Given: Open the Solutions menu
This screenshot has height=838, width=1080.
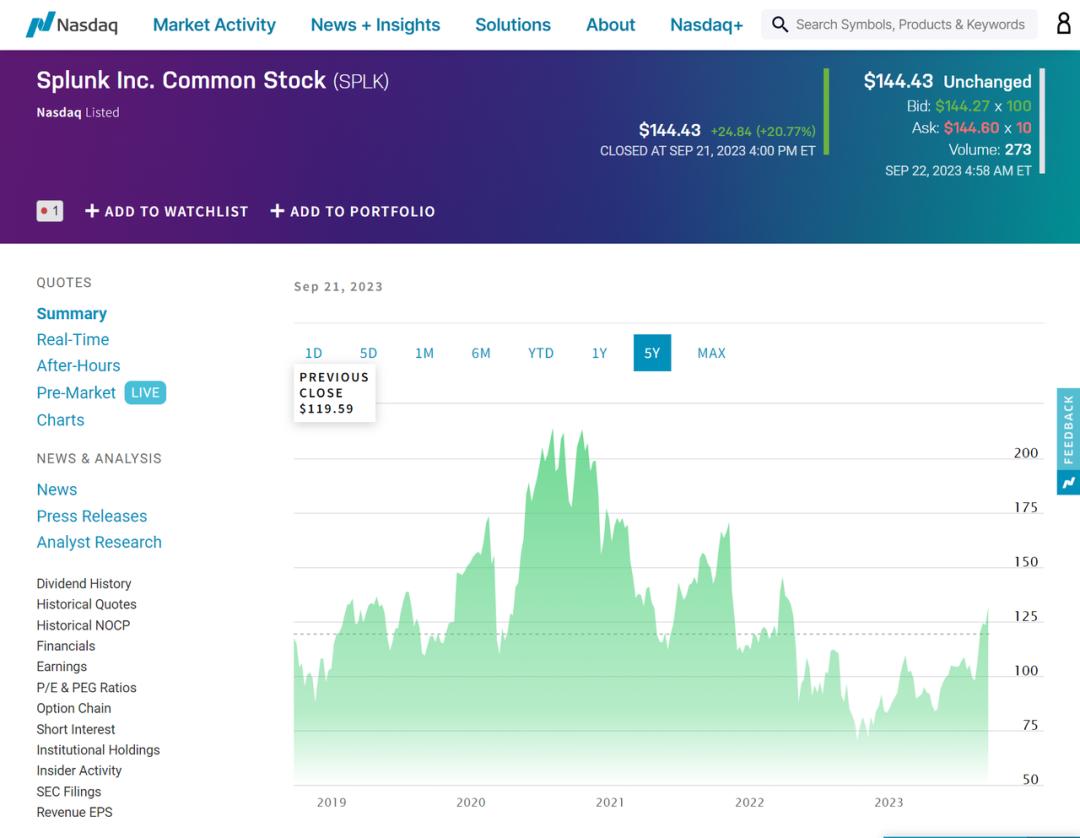Looking at the screenshot, I should tap(513, 25).
